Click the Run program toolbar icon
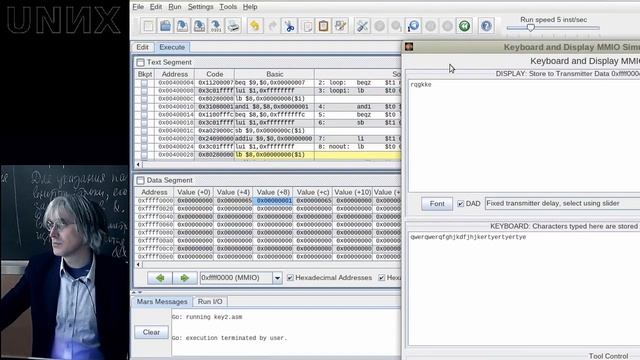640x360 pixels. tap(379, 26)
